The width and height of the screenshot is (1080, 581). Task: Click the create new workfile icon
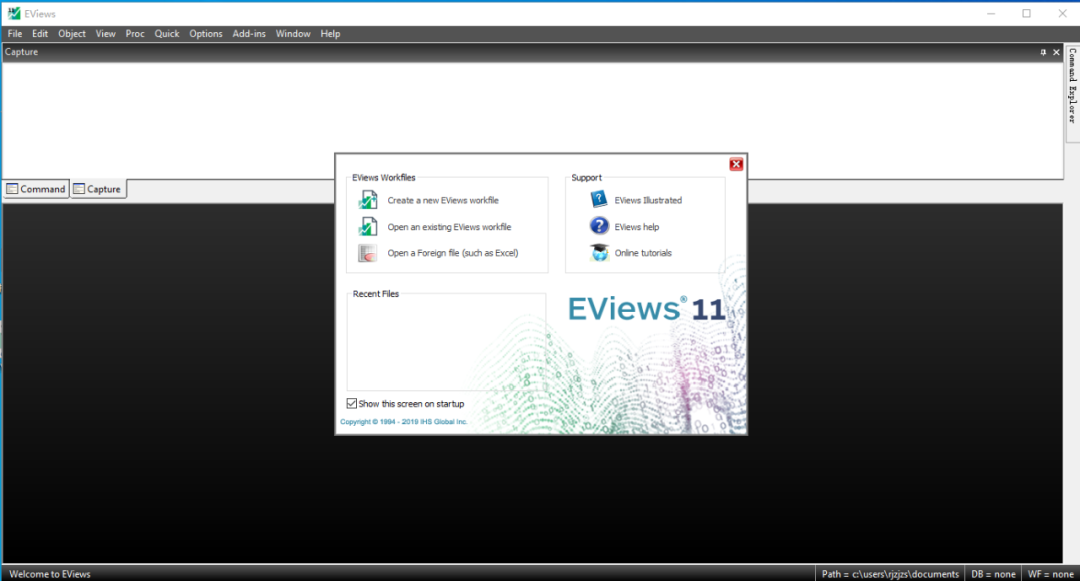pos(368,200)
